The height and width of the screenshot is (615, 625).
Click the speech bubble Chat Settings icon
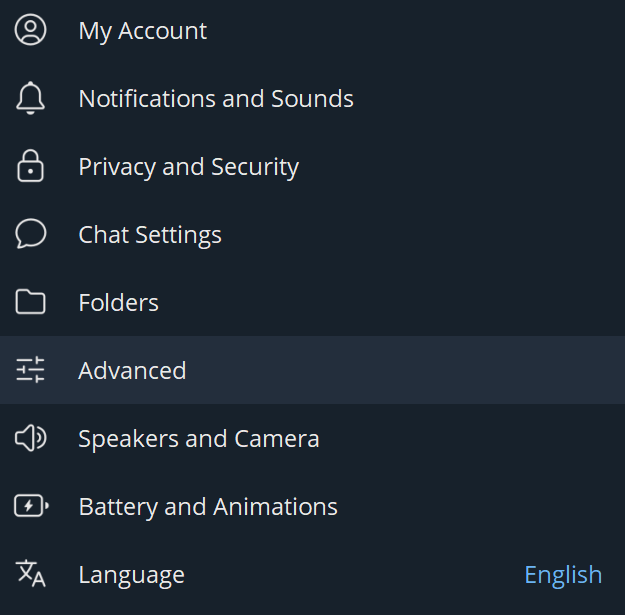point(31,234)
